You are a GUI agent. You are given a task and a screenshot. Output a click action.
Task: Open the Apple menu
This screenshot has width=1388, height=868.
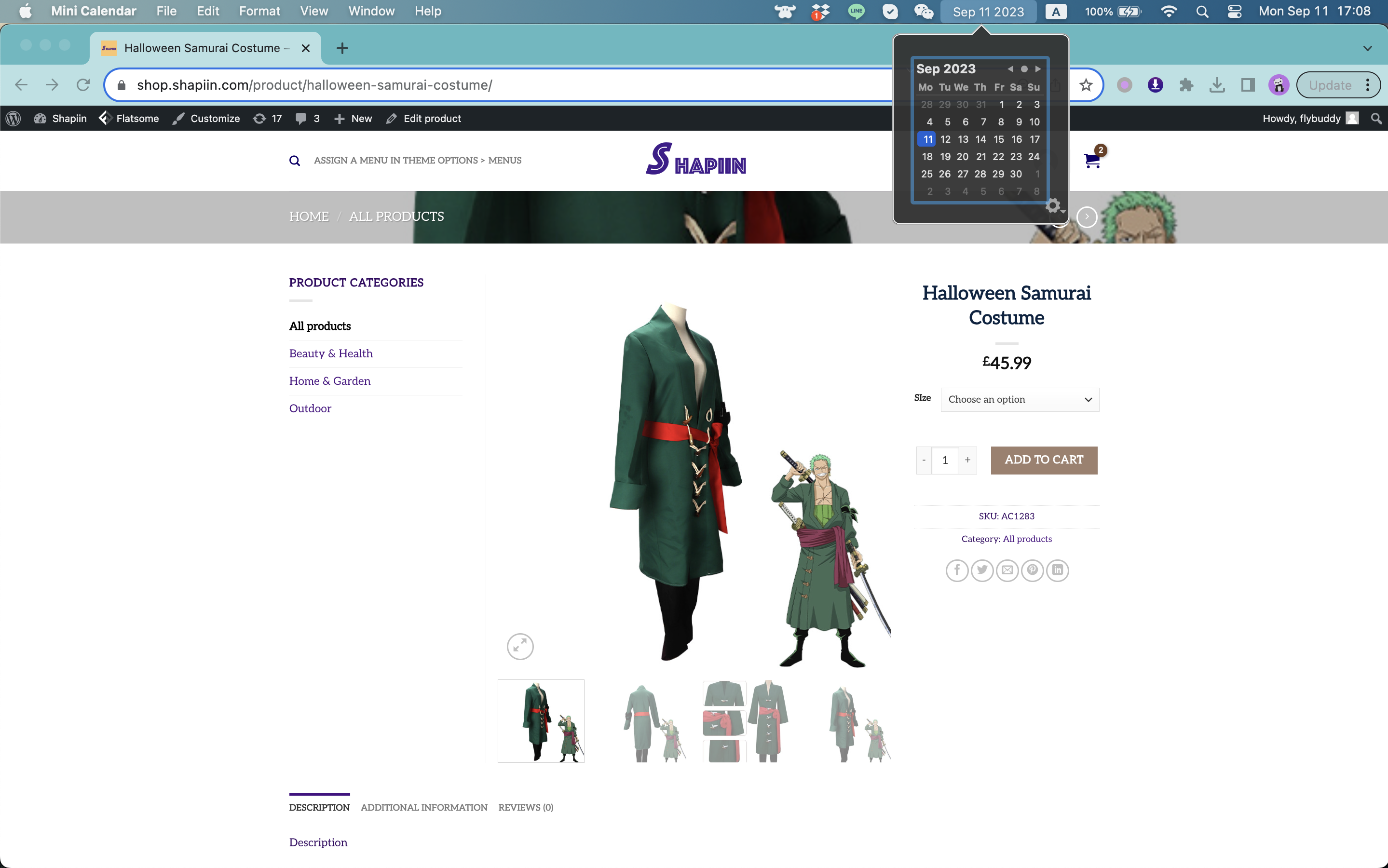click(25, 12)
